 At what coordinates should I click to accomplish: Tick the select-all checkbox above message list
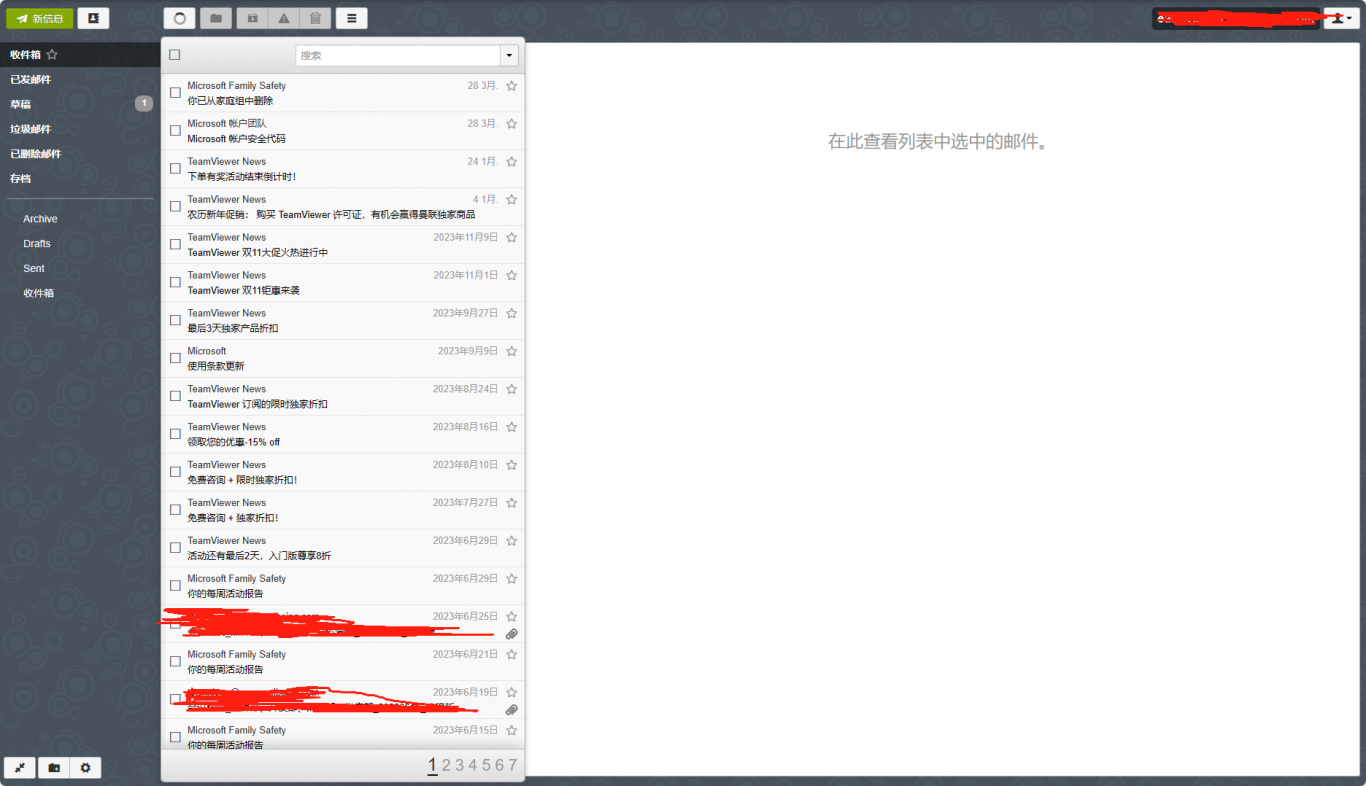[x=175, y=55]
